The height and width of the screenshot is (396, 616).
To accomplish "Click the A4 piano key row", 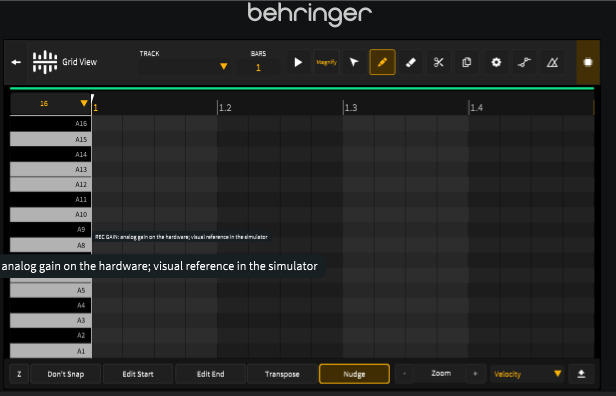I will click(x=50, y=305).
